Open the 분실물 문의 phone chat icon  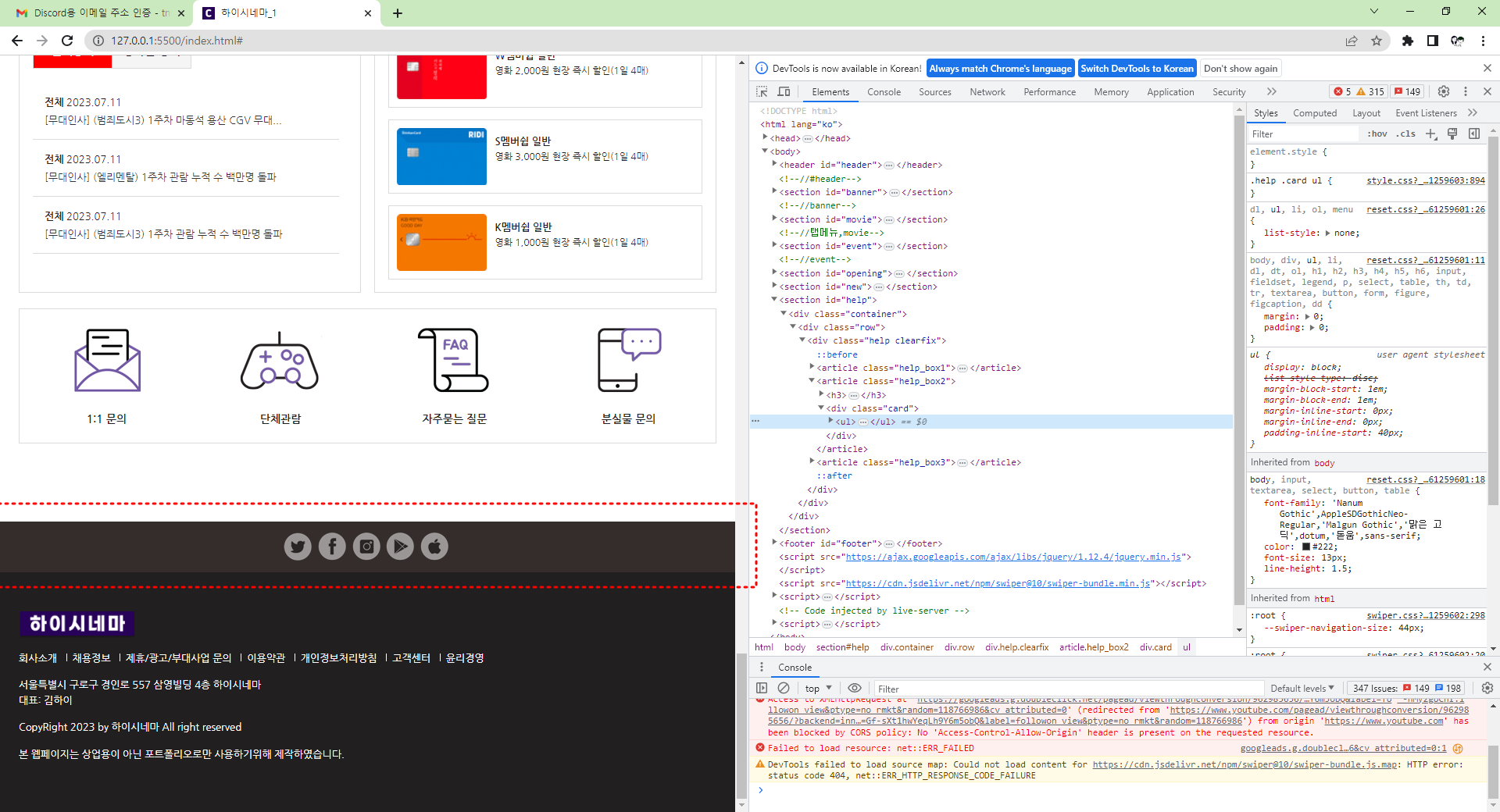pos(629,360)
